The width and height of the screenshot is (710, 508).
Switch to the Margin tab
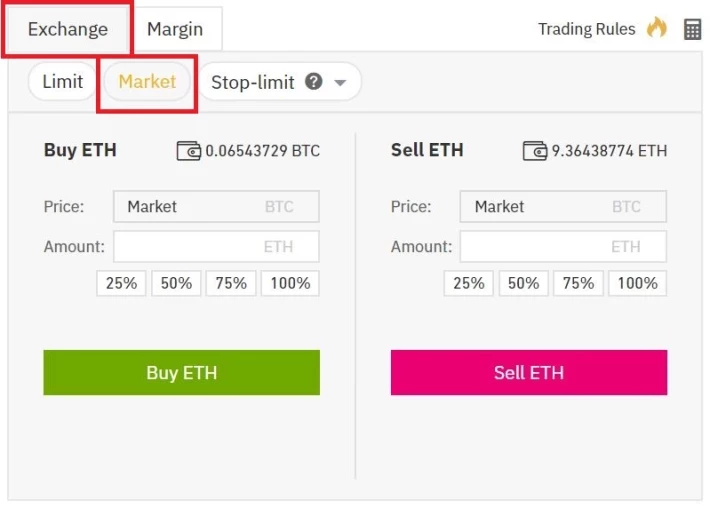point(175,29)
